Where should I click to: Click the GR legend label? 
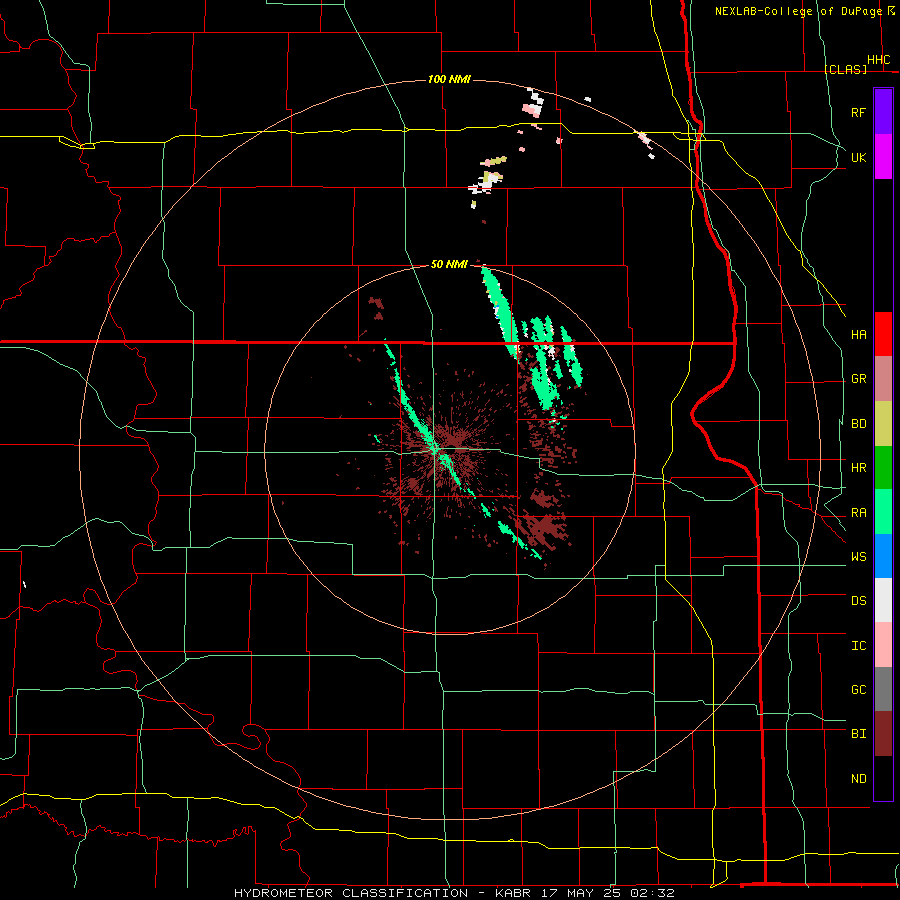pos(858,379)
